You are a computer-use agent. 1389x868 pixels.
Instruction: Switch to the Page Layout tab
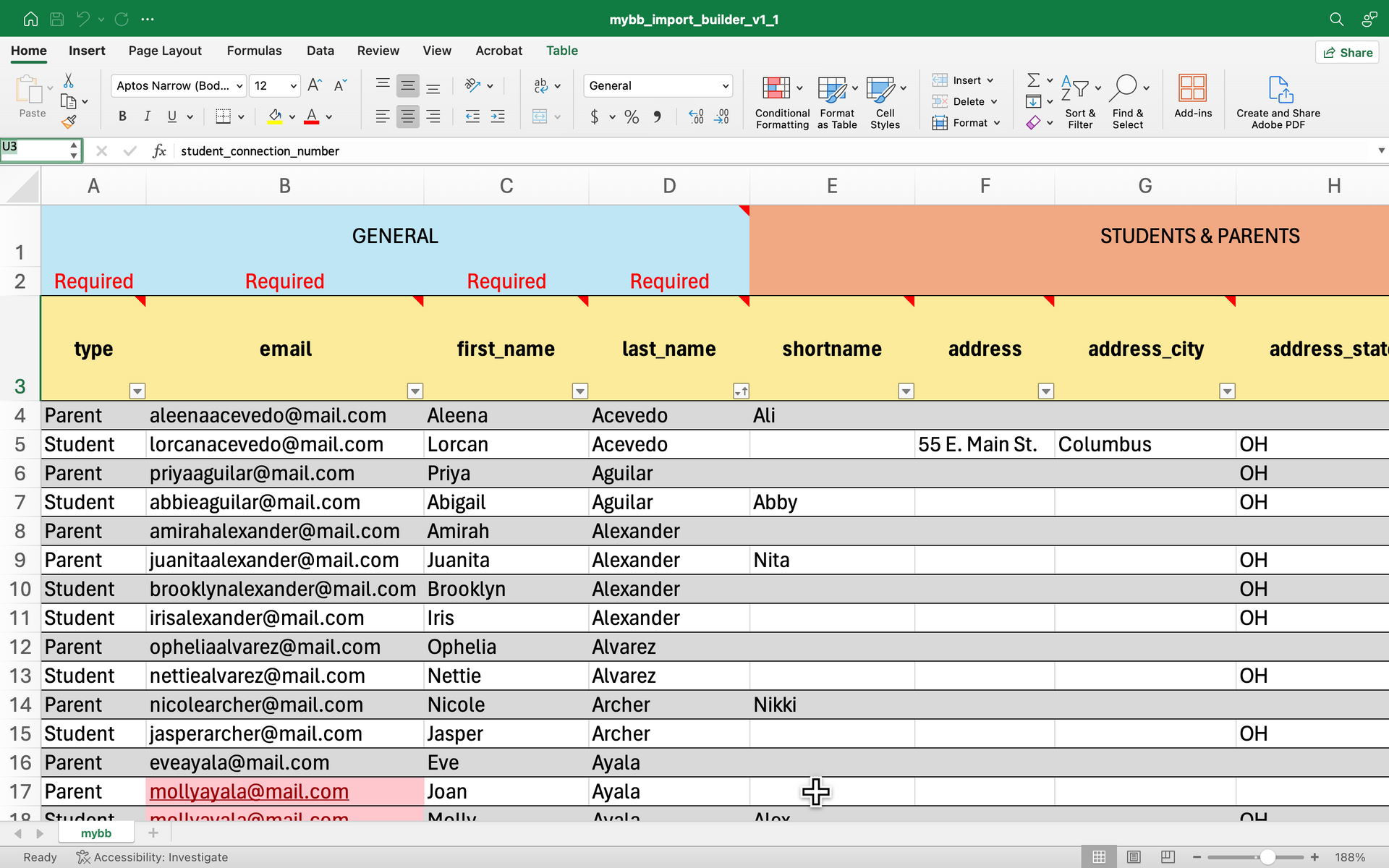(165, 51)
